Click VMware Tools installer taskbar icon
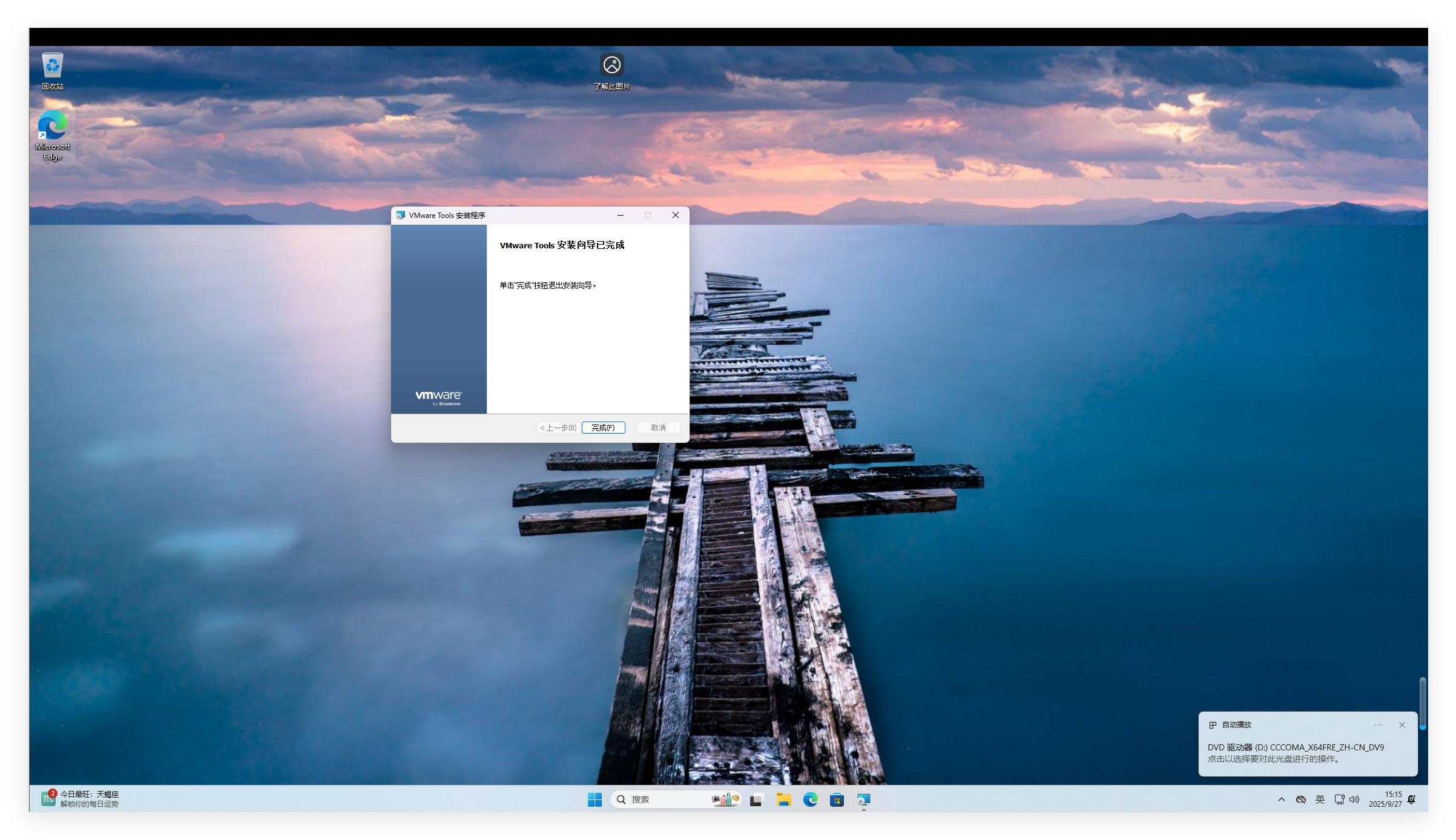Viewport: 1456px width, 840px height. coord(863,799)
